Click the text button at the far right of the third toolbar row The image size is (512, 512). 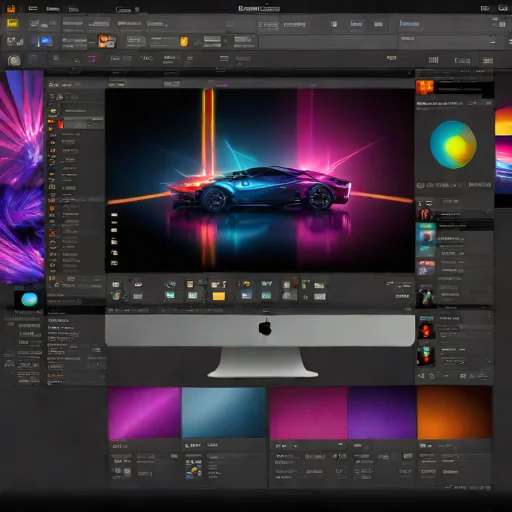462,60
